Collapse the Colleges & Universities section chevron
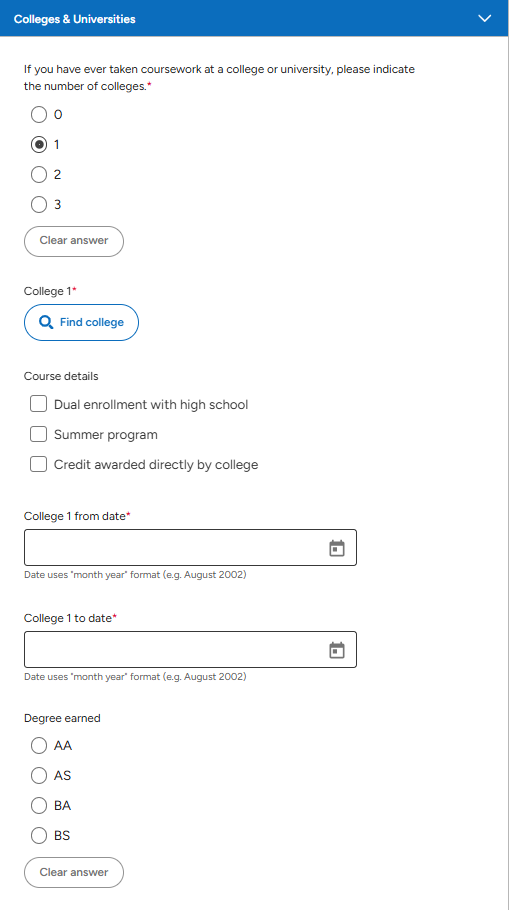 484,19
